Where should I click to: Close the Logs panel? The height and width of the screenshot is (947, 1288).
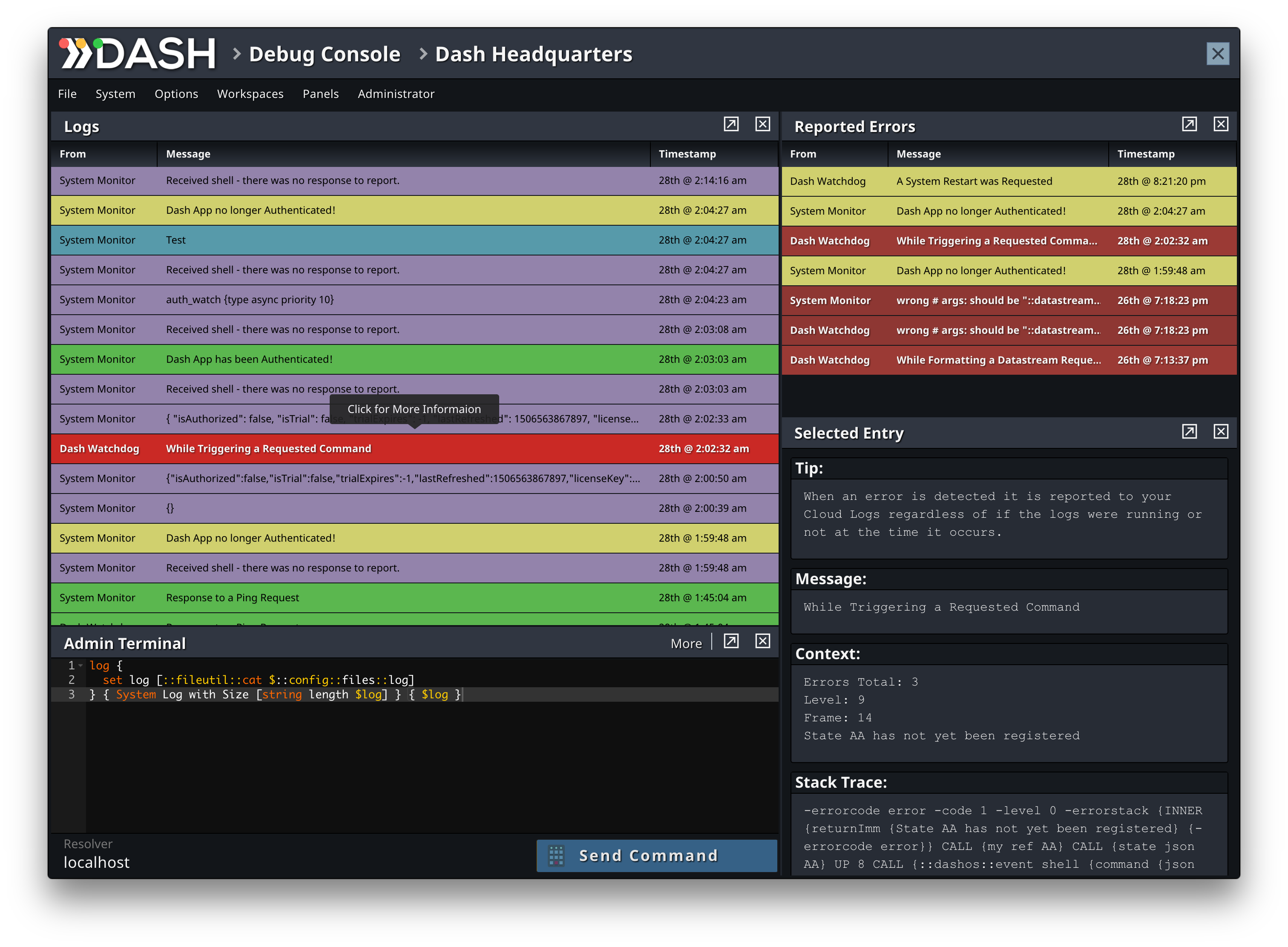tap(762, 124)
